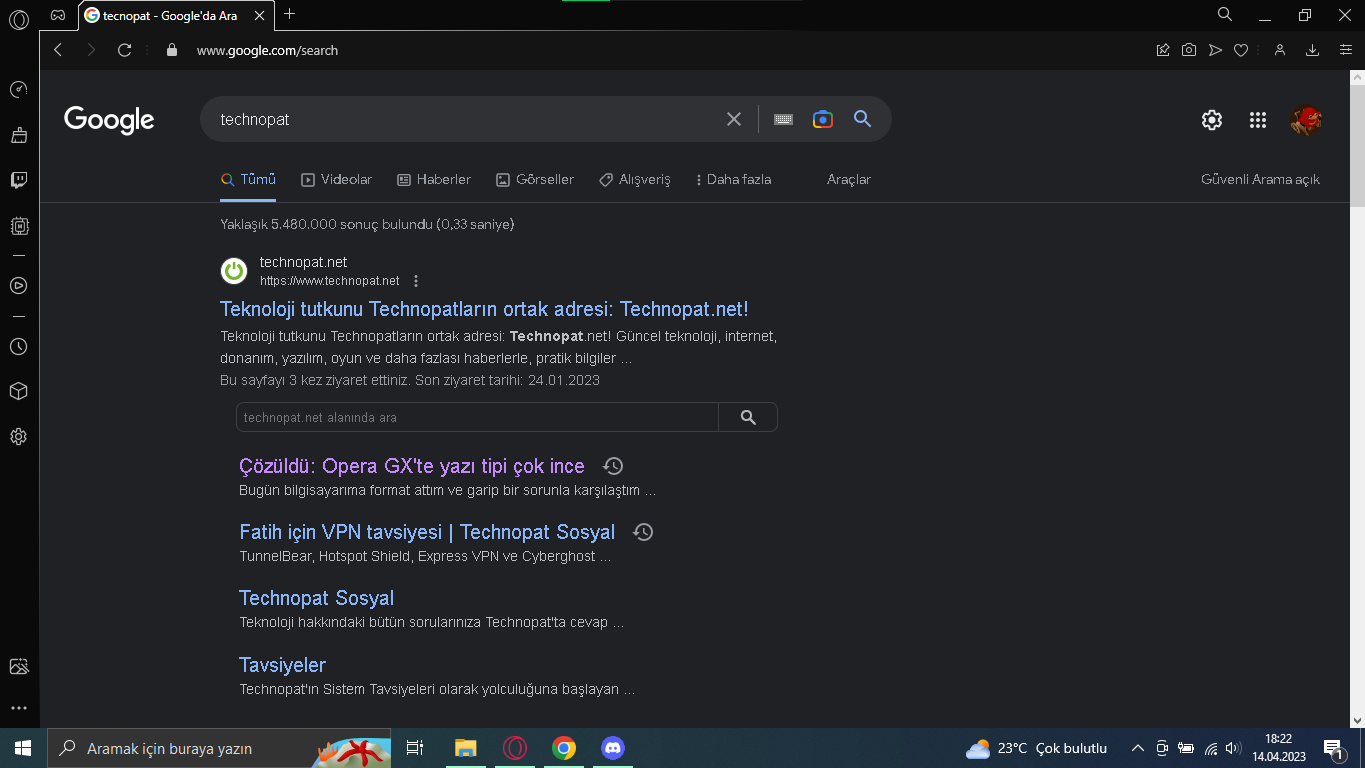Open a new browser tab

290,14
